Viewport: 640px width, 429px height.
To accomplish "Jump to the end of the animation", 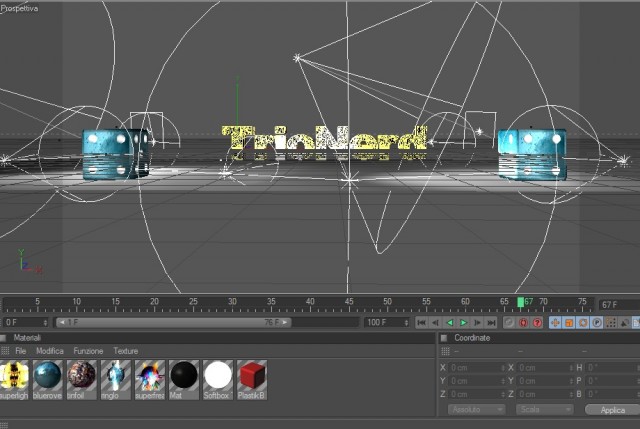I will tap(491, 323).
